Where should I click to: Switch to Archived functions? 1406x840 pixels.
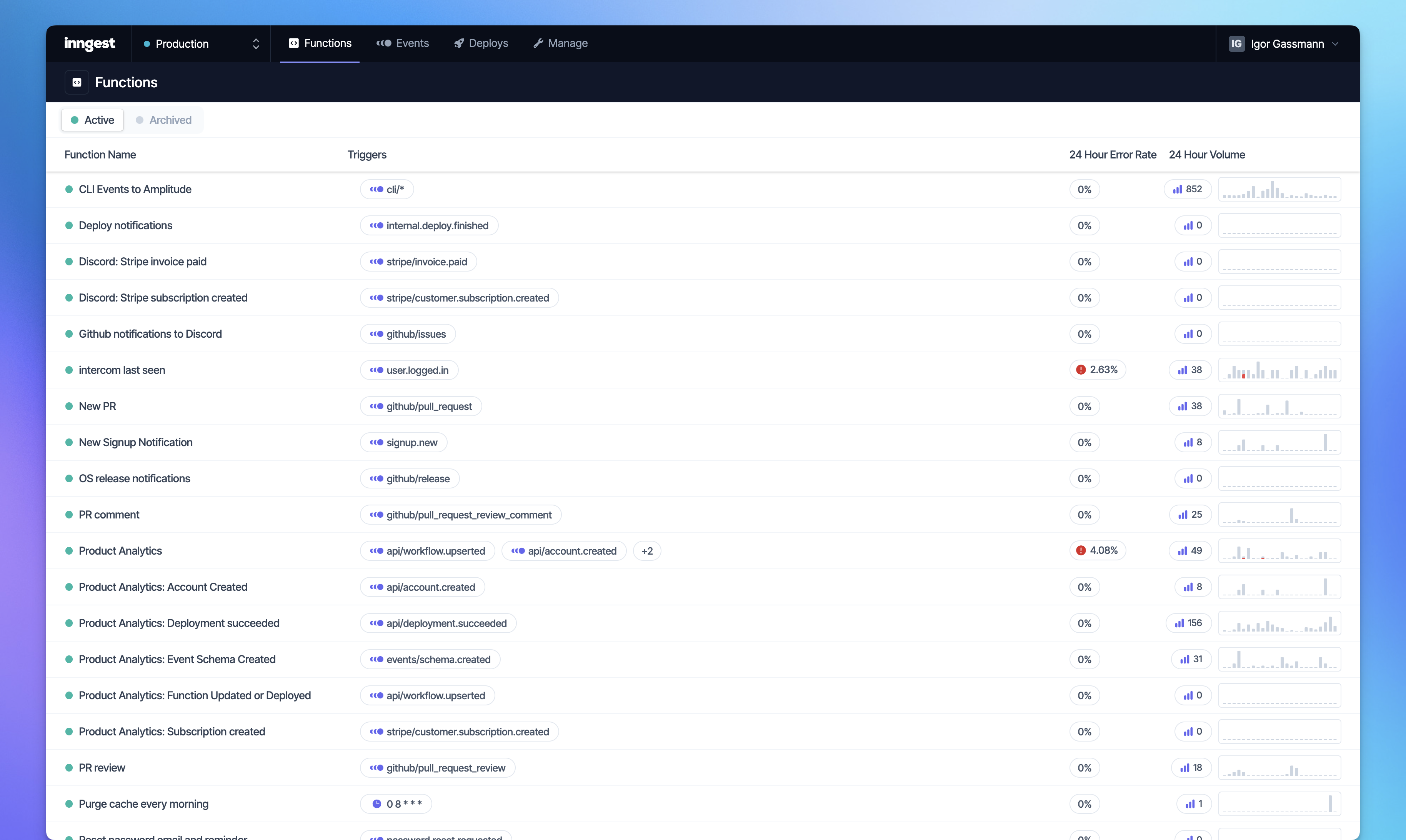(x=164, y=120)
